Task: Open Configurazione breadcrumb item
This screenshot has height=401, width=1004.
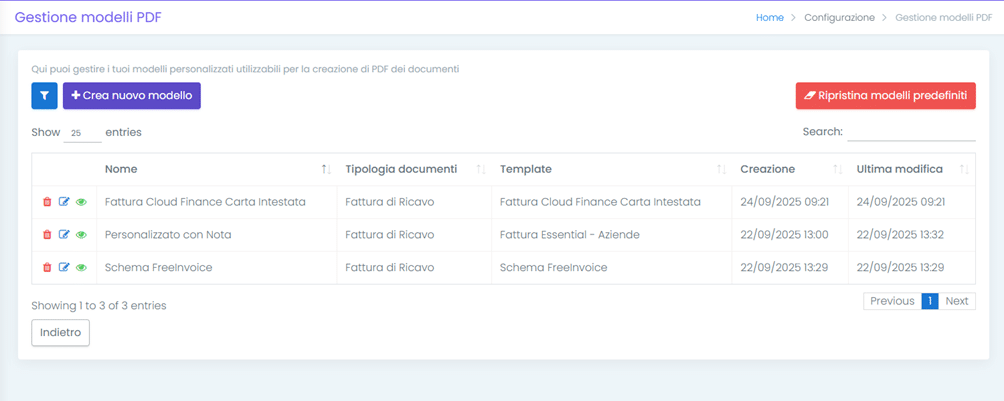Action: coord(839,17)
